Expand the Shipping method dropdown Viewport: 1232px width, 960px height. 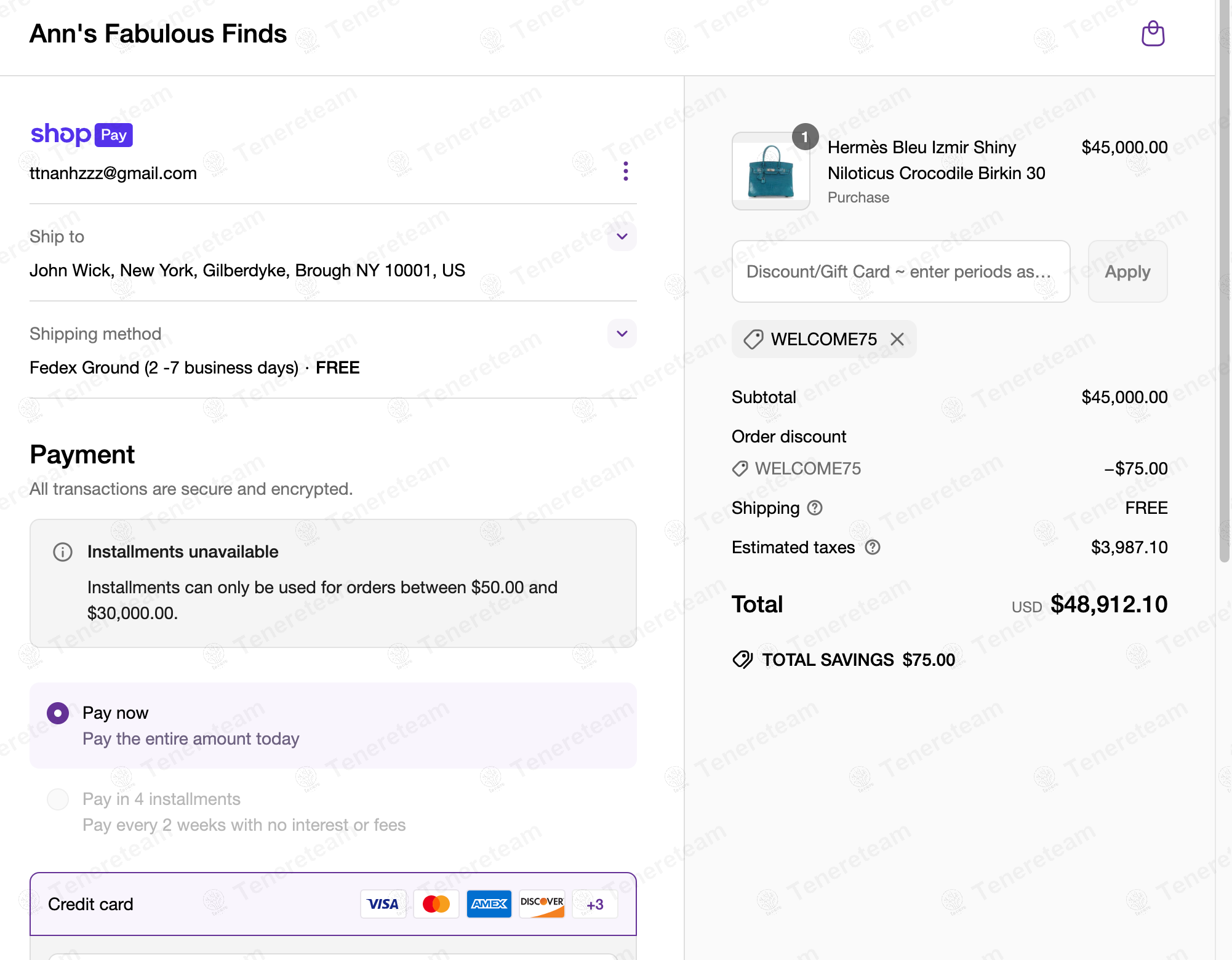(x=622, y=334)
